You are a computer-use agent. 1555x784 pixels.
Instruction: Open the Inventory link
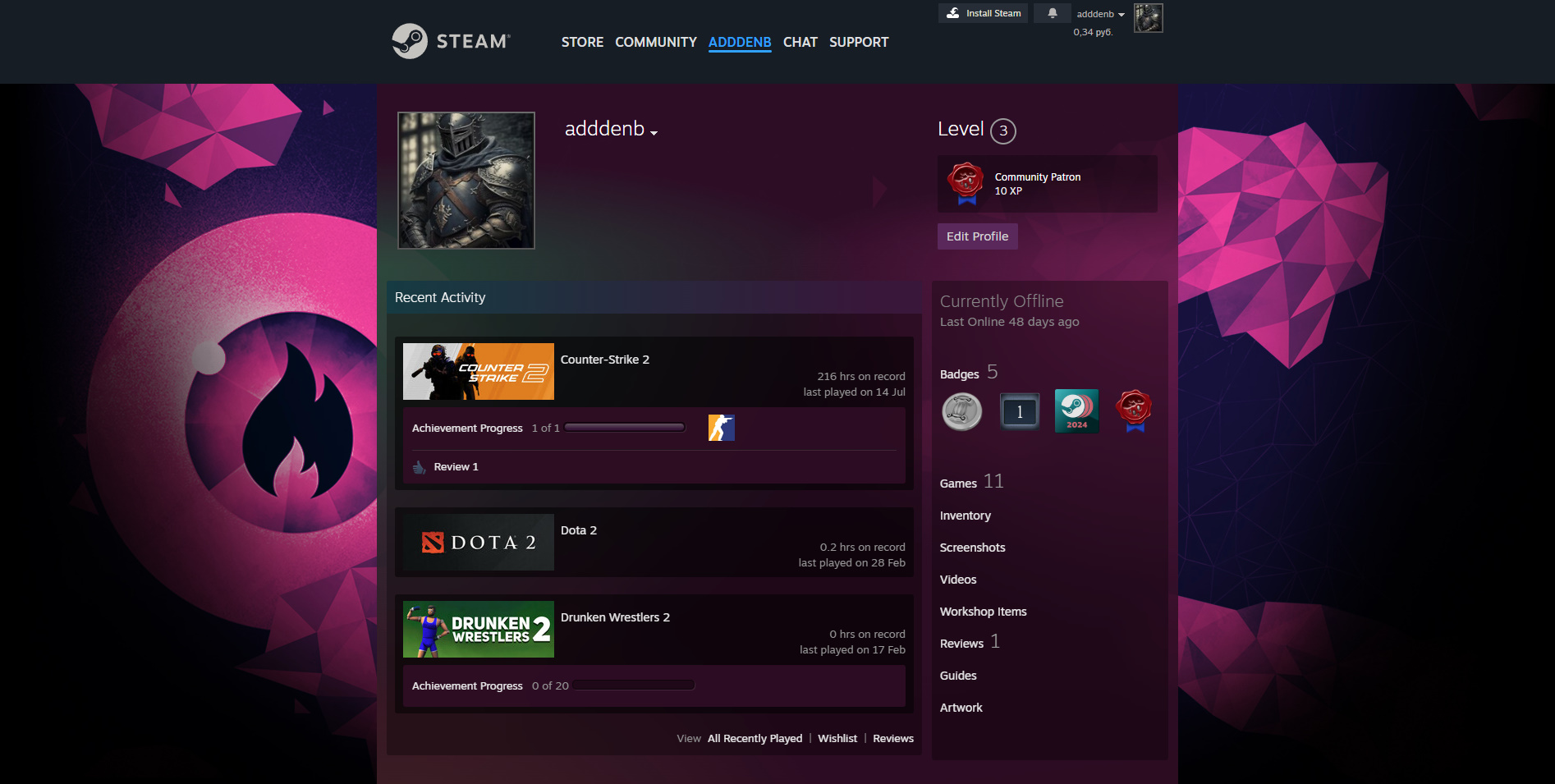[965, 516]
